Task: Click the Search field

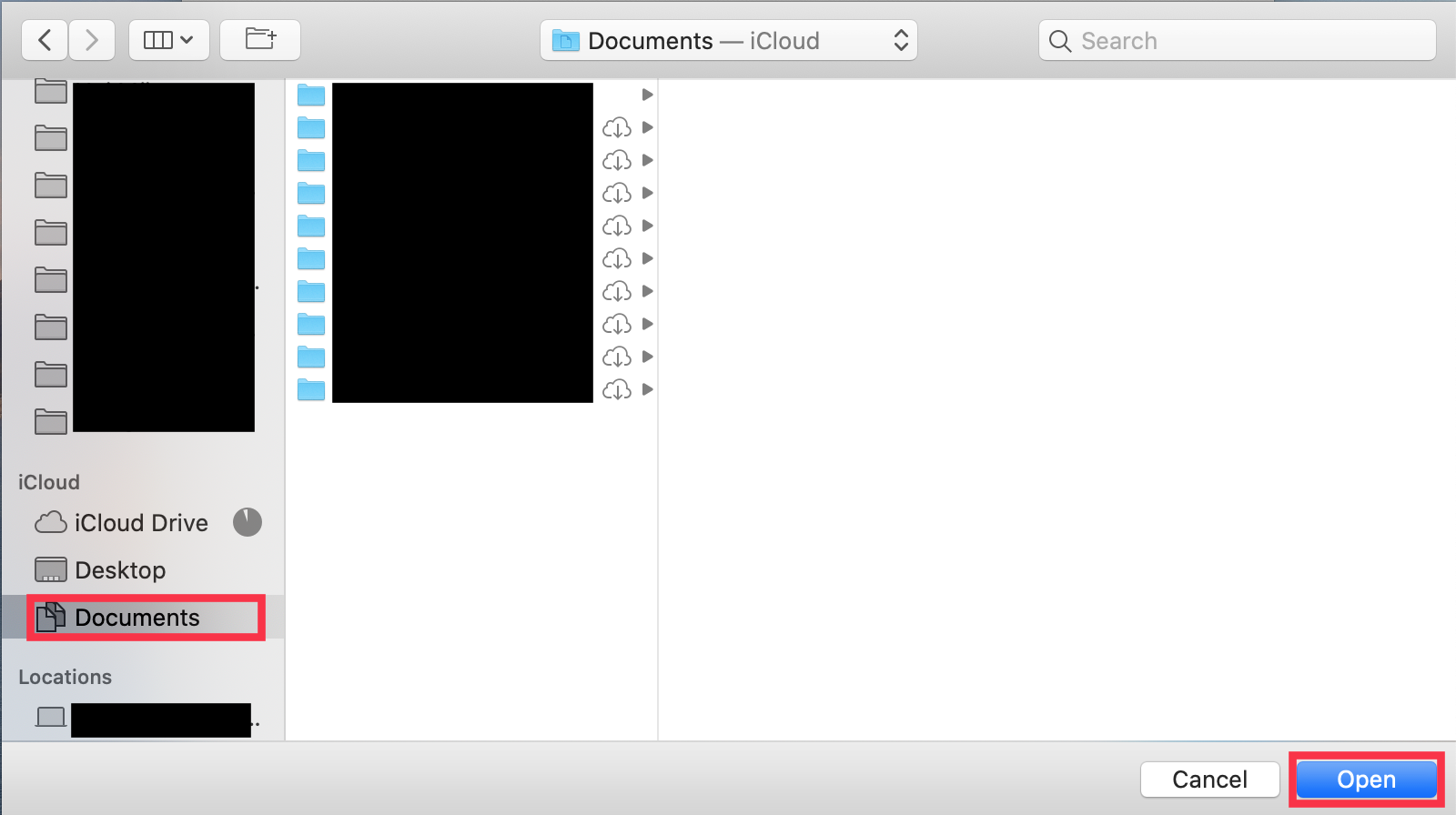Action: (1238, 41)
